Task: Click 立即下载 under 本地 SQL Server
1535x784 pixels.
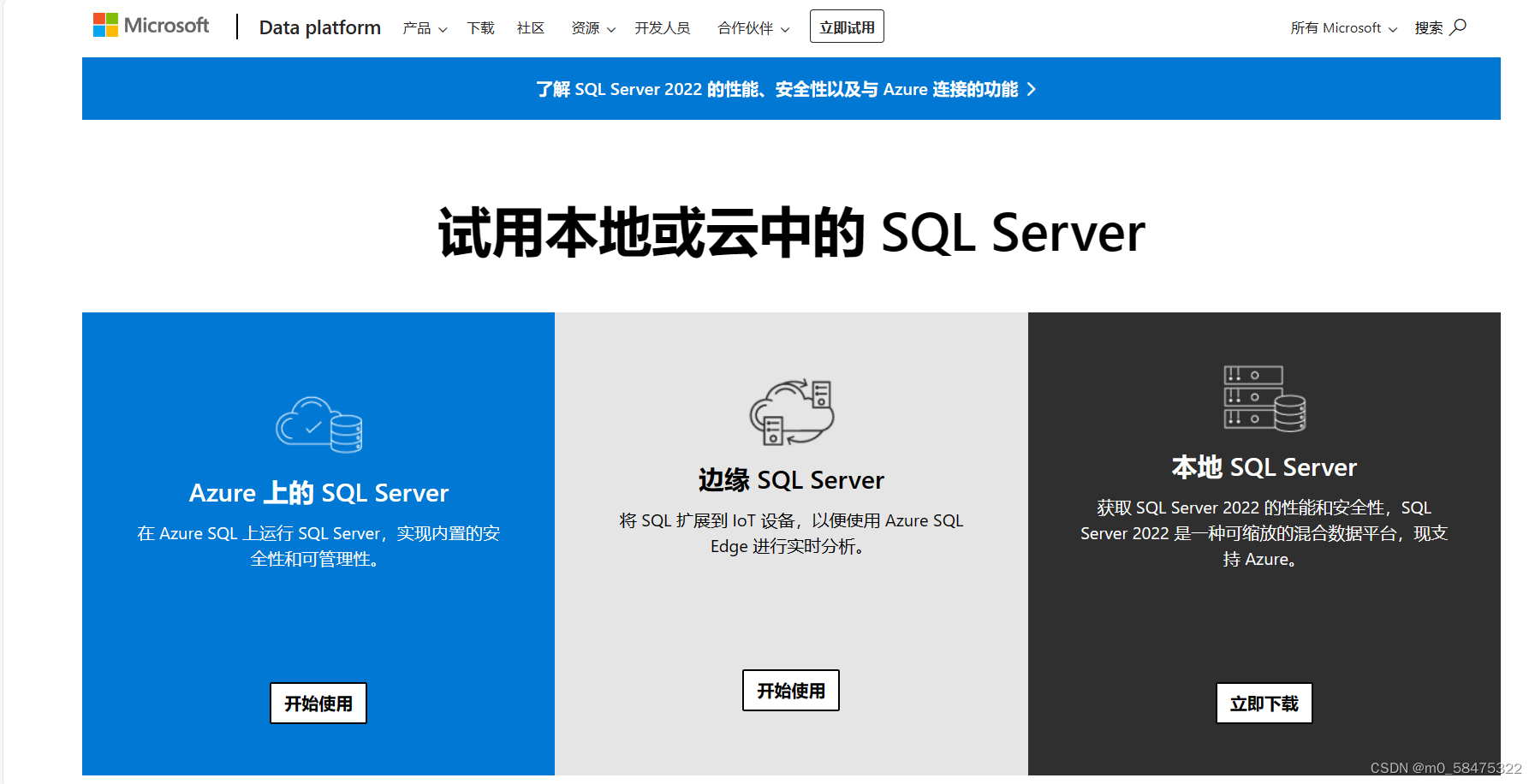Action: (x=1264, y=703)
